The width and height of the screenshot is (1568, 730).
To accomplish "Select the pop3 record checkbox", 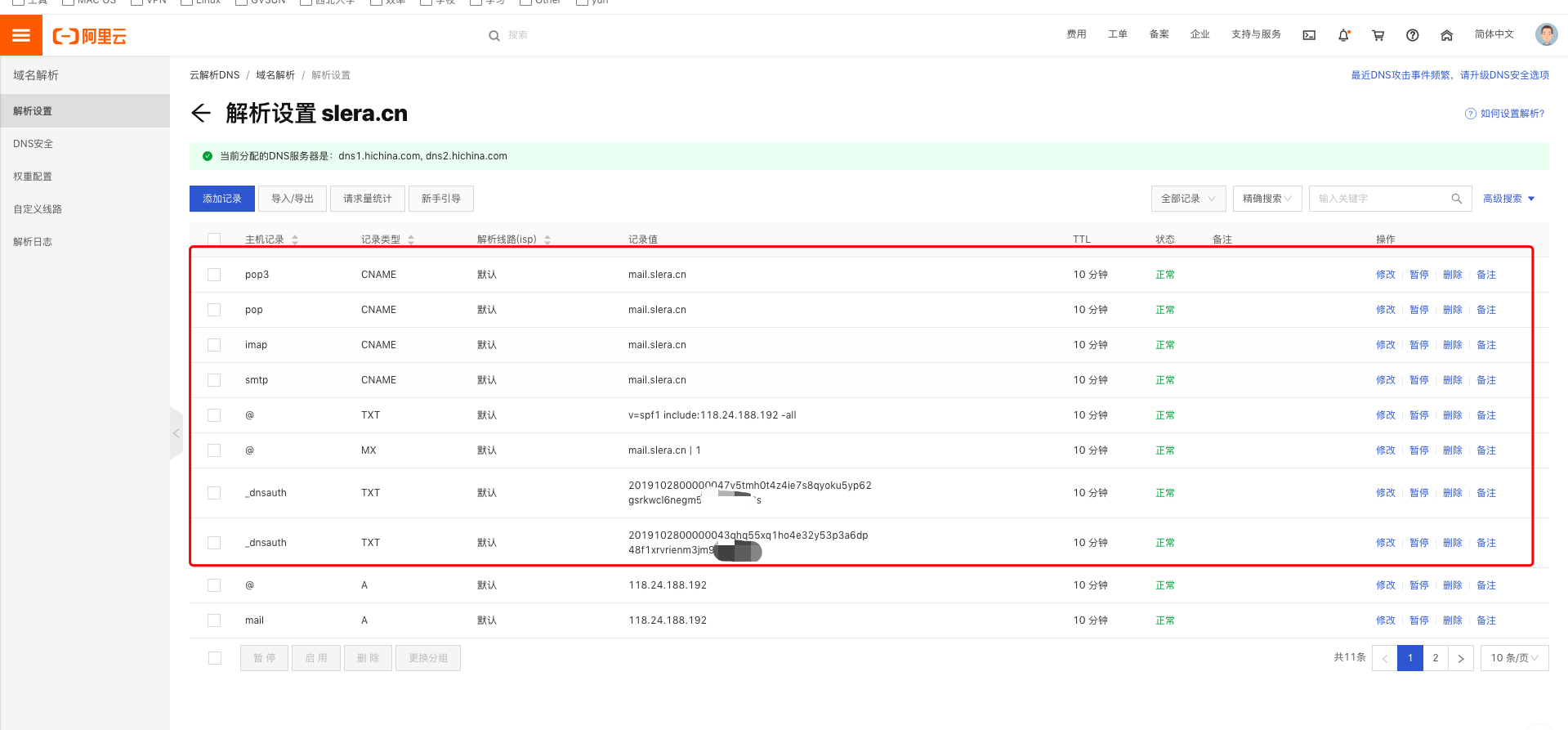I will tap(214, 275).
